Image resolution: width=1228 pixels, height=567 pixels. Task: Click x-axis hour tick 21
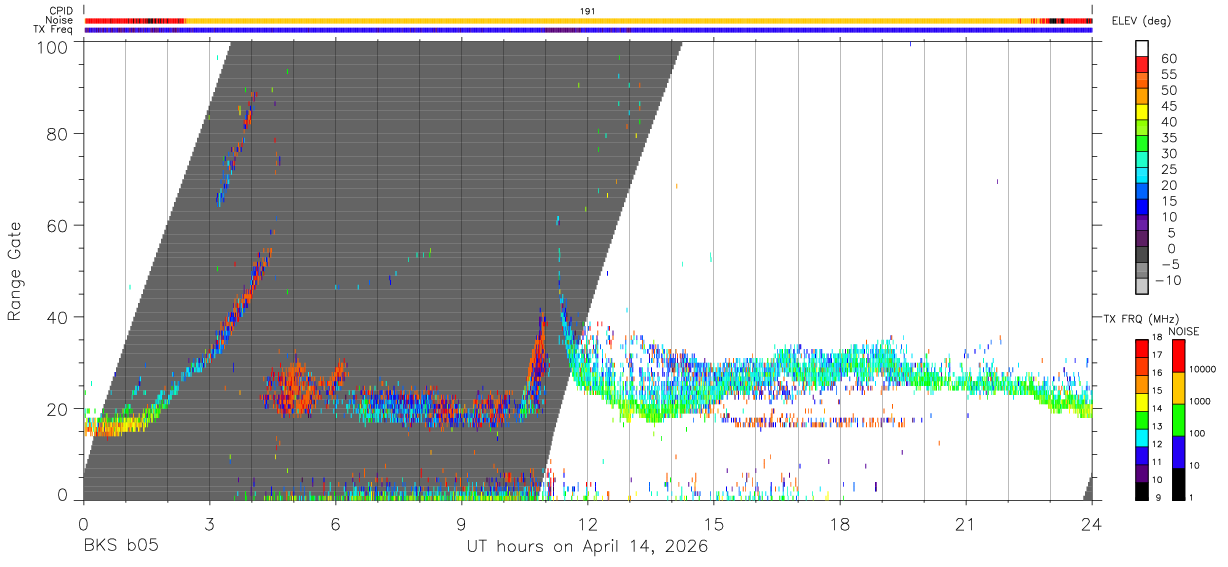[x=966, y=524]
